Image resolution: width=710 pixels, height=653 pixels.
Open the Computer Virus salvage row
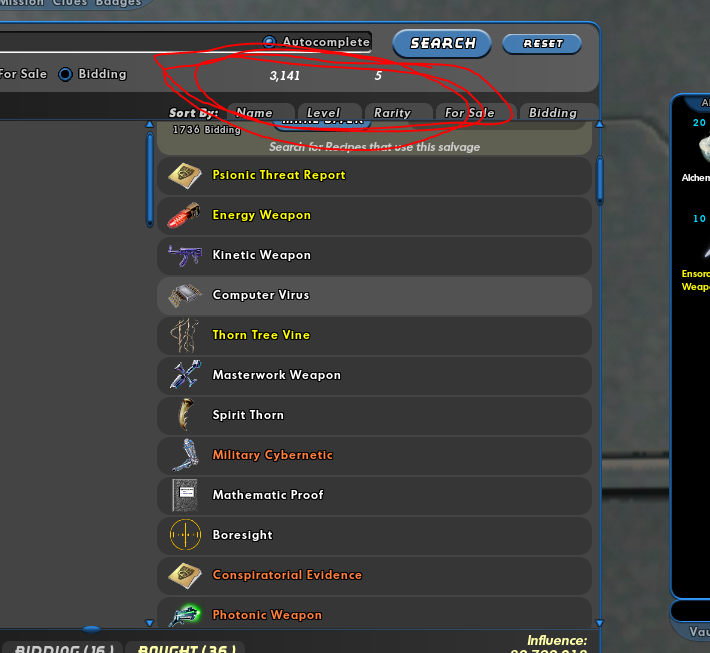point(374,295)
